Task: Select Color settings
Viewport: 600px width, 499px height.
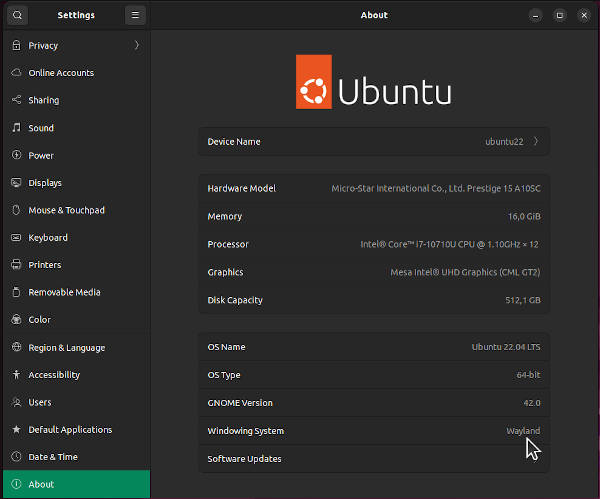Action: [x=77, y=320]
